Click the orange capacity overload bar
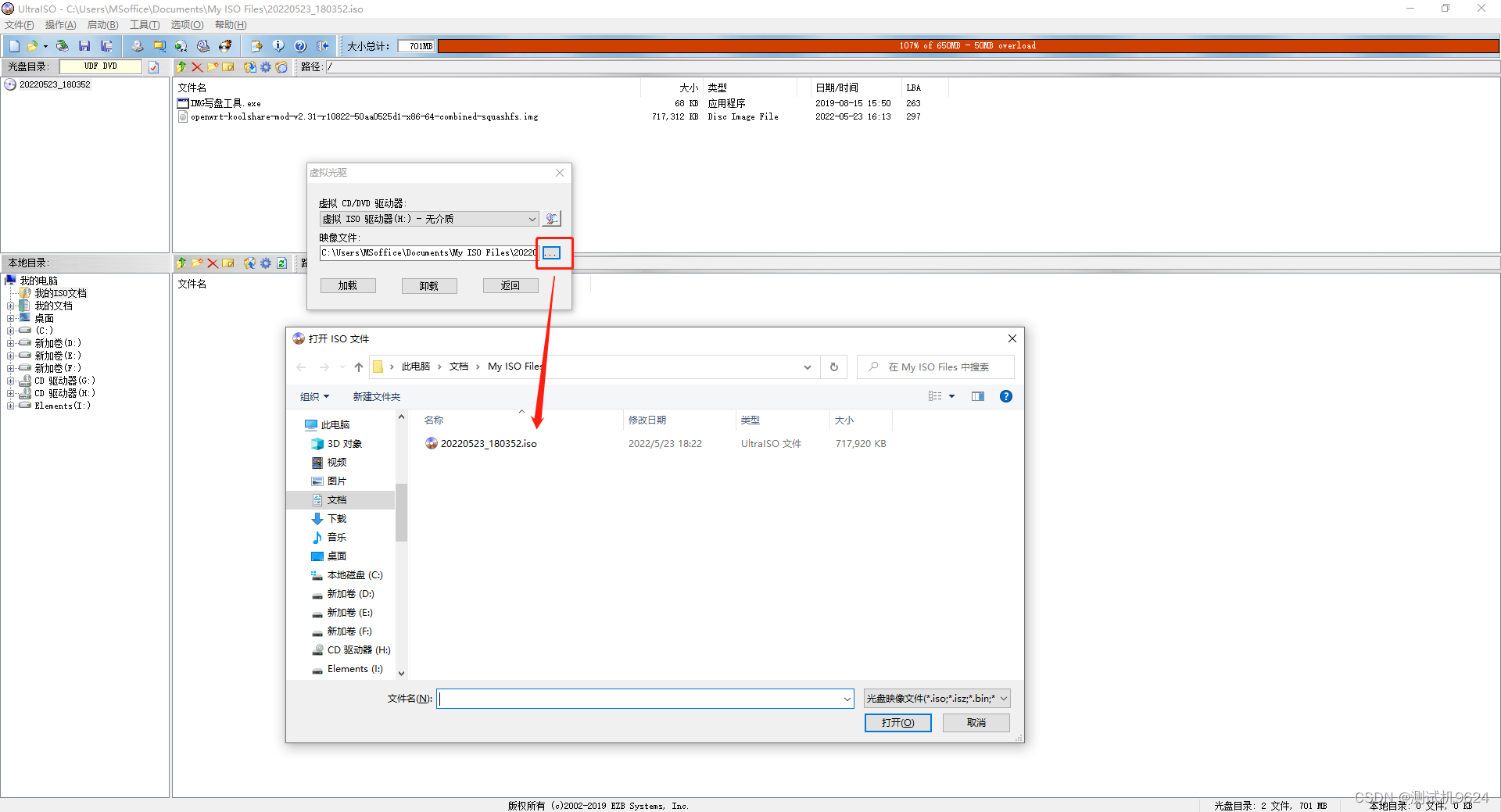The width and height of the screenshot is (1501, 812). 968,46
